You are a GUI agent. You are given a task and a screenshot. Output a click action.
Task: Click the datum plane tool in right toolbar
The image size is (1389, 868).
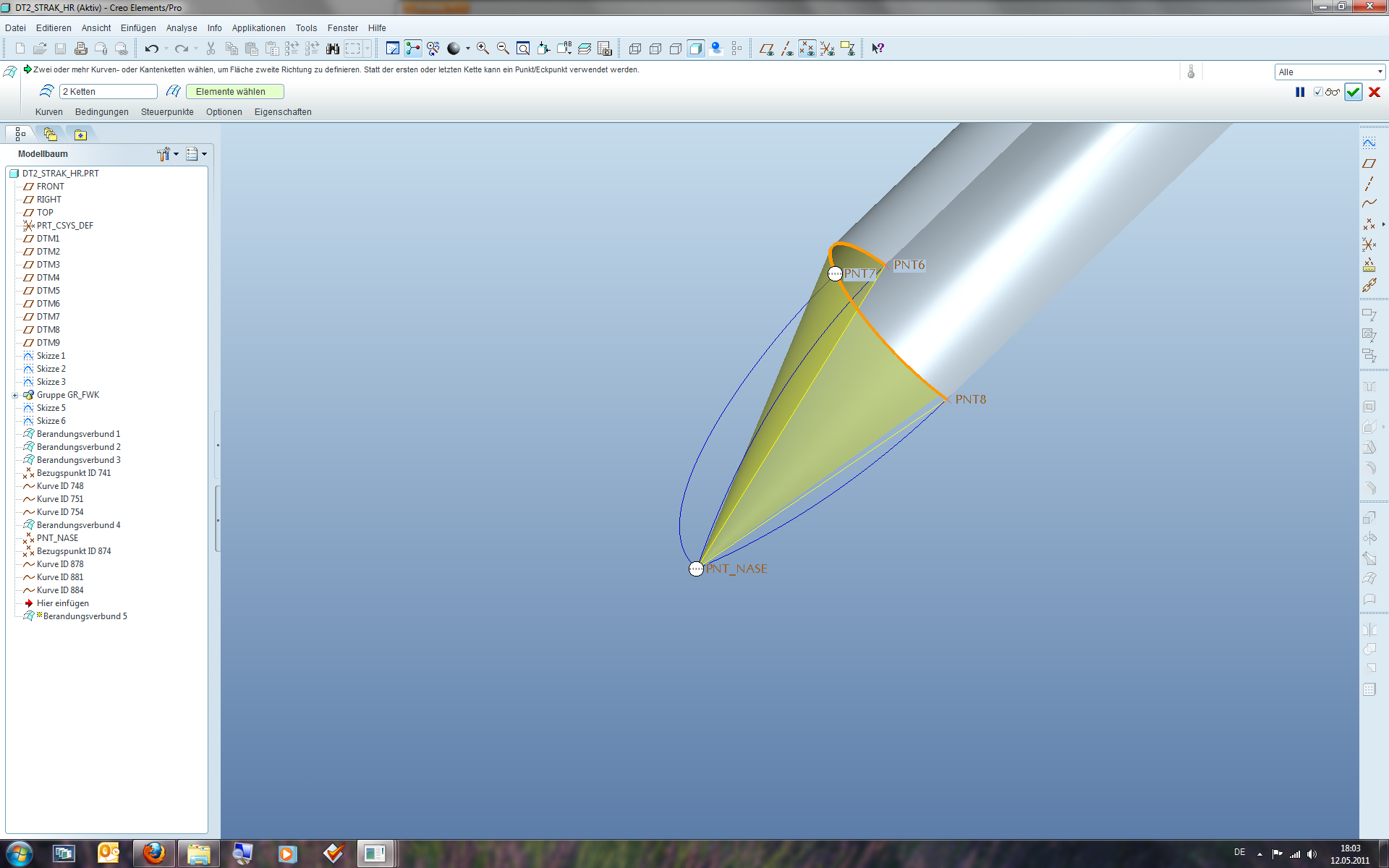click(1369, 163)
